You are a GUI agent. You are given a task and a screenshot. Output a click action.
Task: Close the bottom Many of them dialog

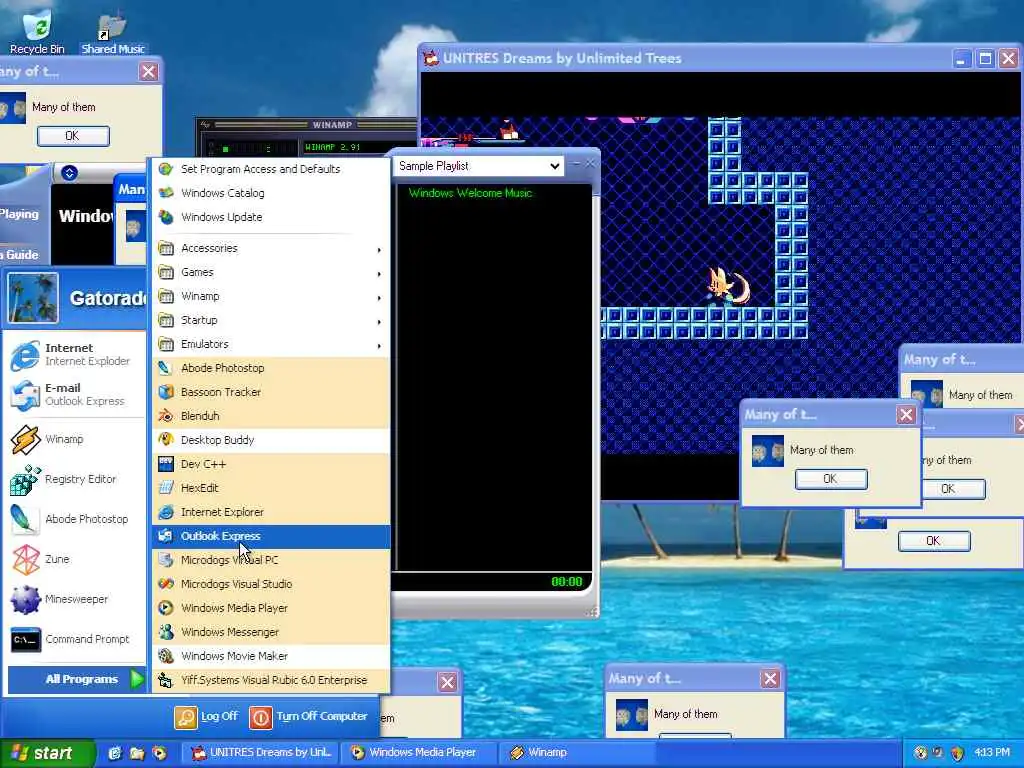click(770, 679)
